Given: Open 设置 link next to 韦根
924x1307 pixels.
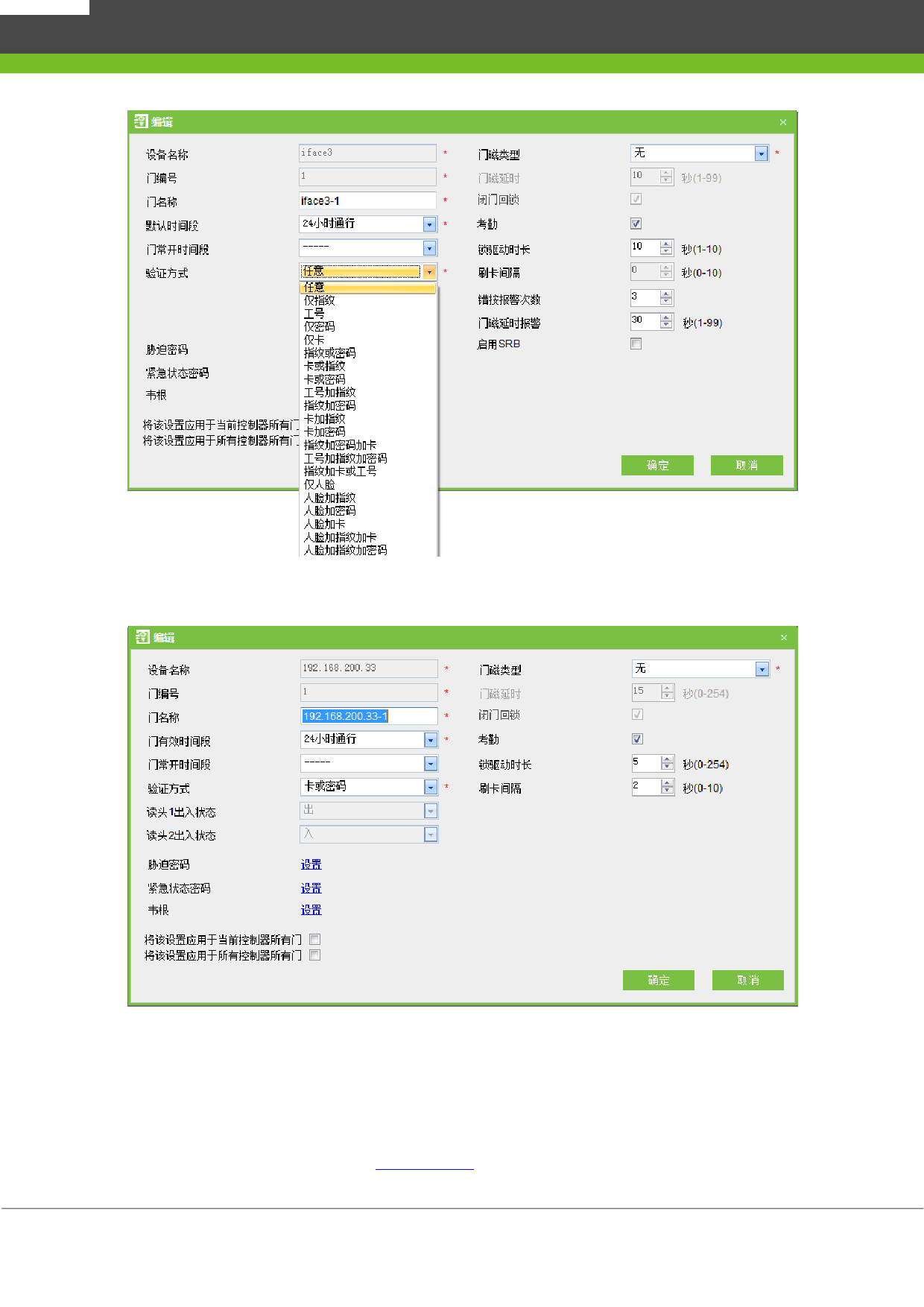Looking at the screenshot, I should (x=311, y=910).
